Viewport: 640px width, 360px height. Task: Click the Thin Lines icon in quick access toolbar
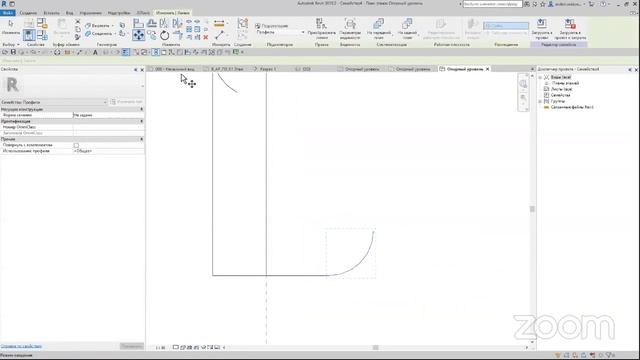(125, 52)
